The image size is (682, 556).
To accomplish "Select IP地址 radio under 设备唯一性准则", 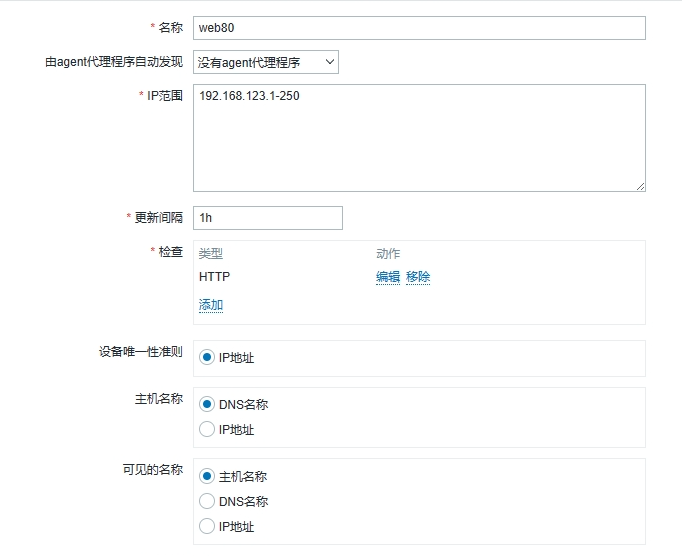I will click(207, 358).
